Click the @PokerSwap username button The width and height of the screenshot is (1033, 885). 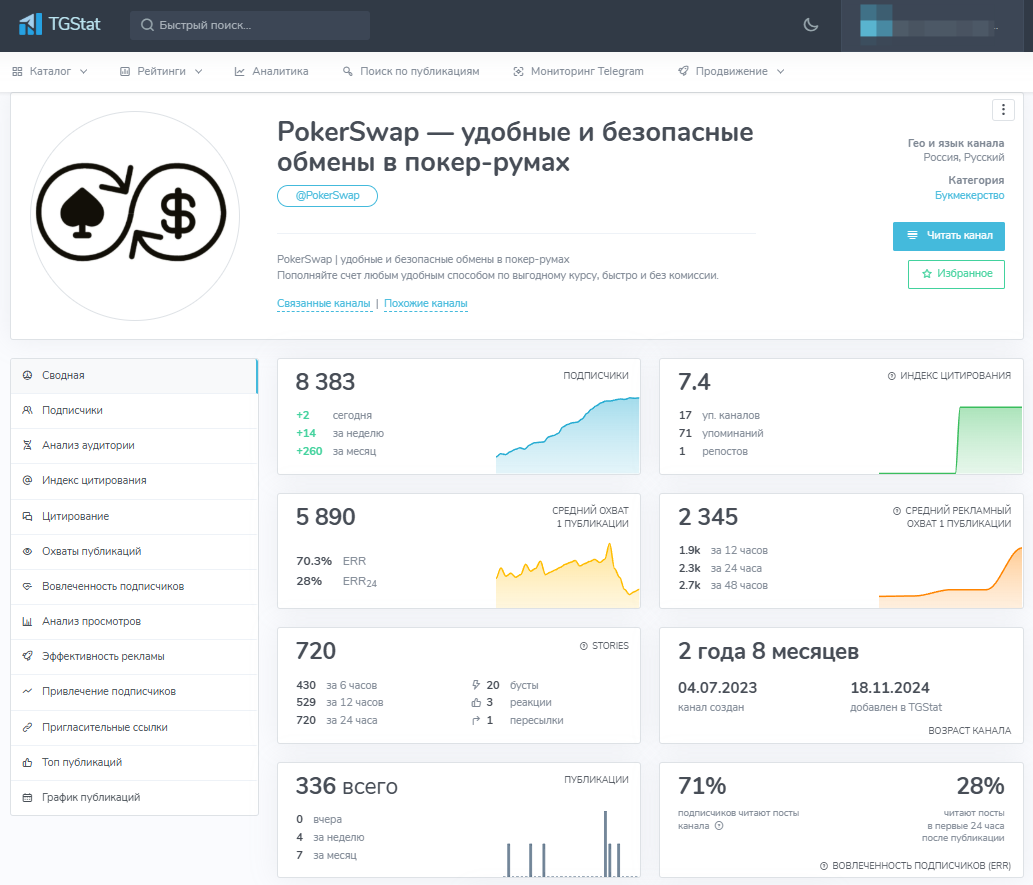pos(327,196)
